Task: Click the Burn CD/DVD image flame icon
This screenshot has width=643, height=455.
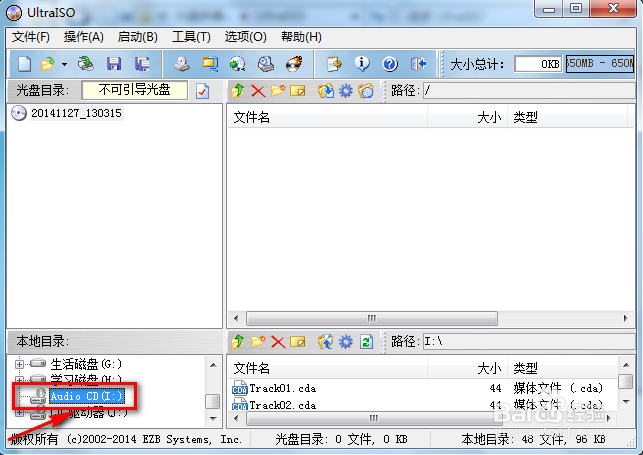Action: (x=294, y=64)
